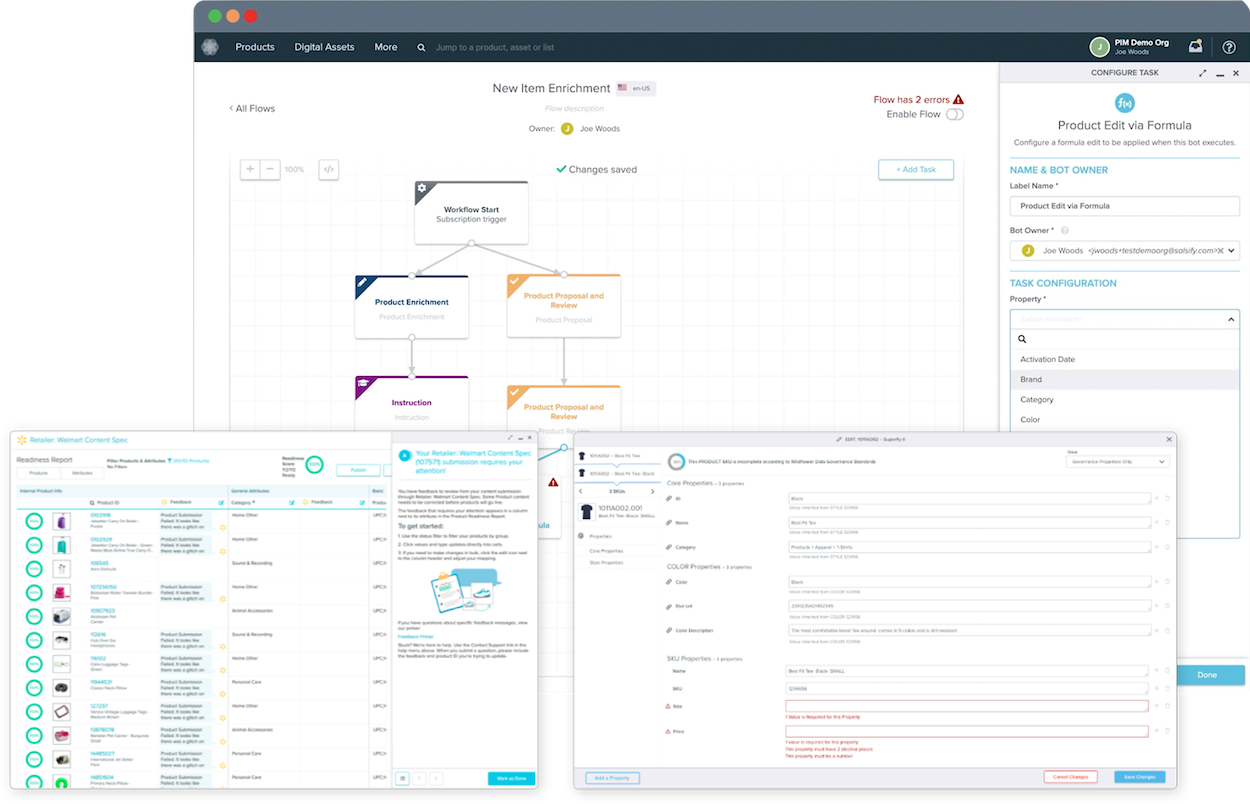Open the Governance Properties Only view dropdown
1250x804 pixels.
point(1117,462)
